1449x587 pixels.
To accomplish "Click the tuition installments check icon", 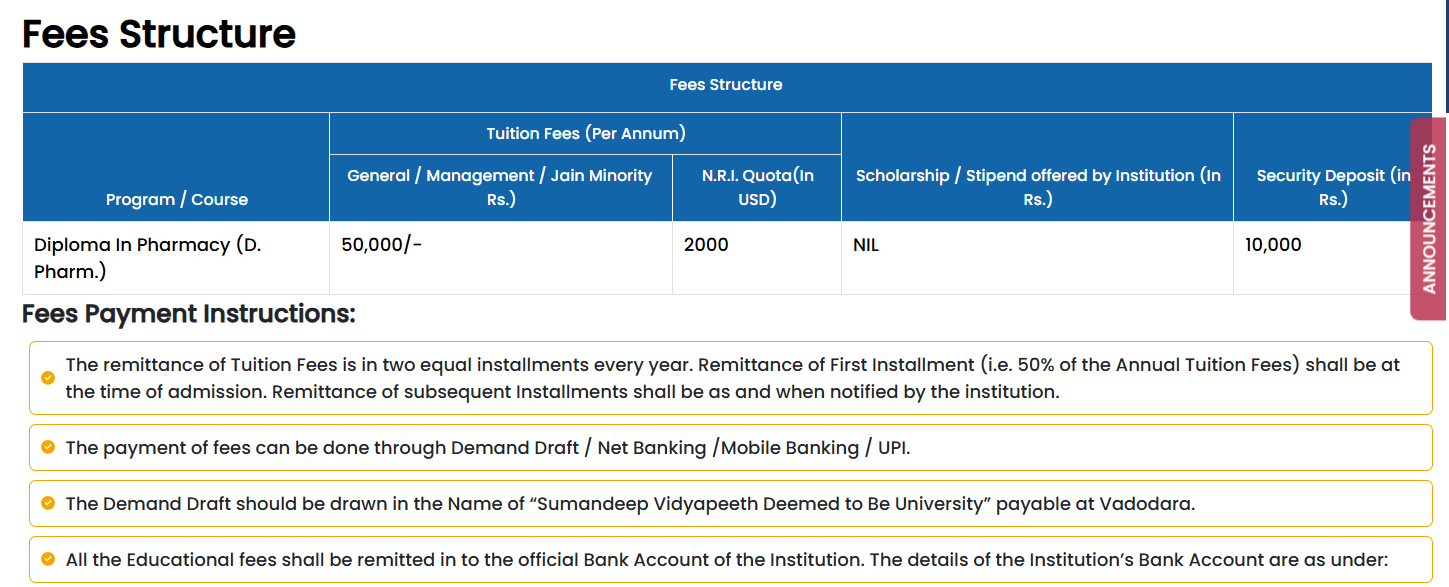I will [x=47, y=378].
